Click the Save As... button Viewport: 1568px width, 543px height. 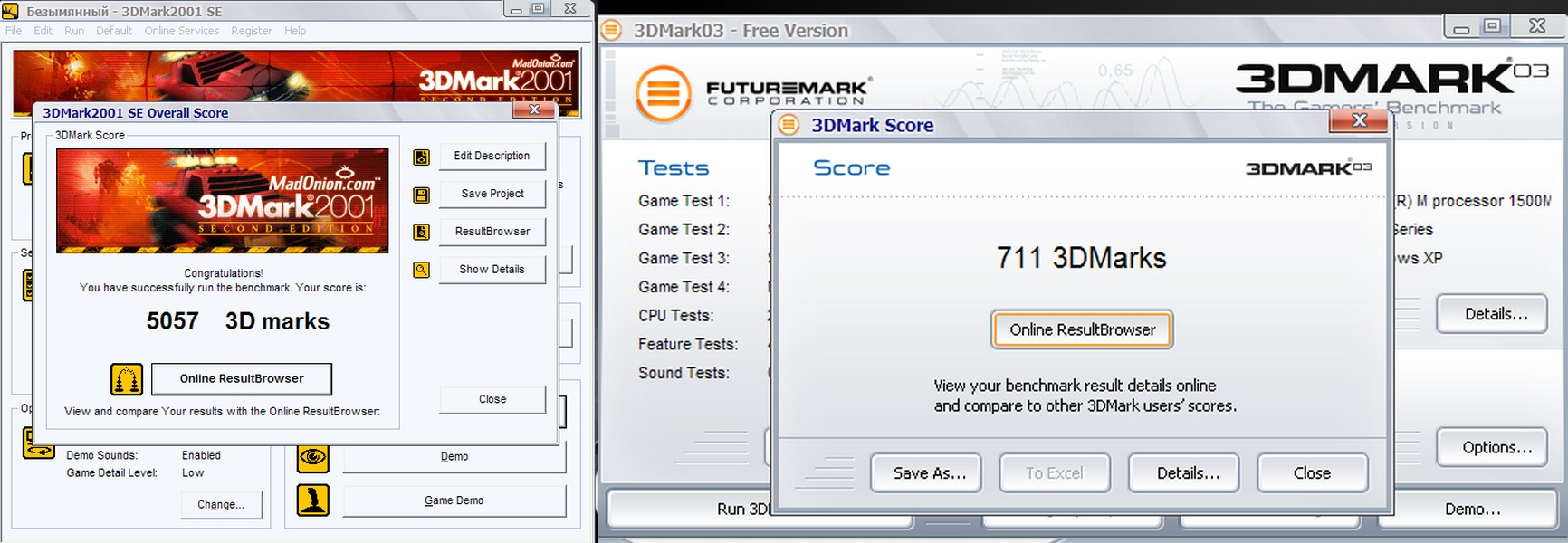[926, 473]
